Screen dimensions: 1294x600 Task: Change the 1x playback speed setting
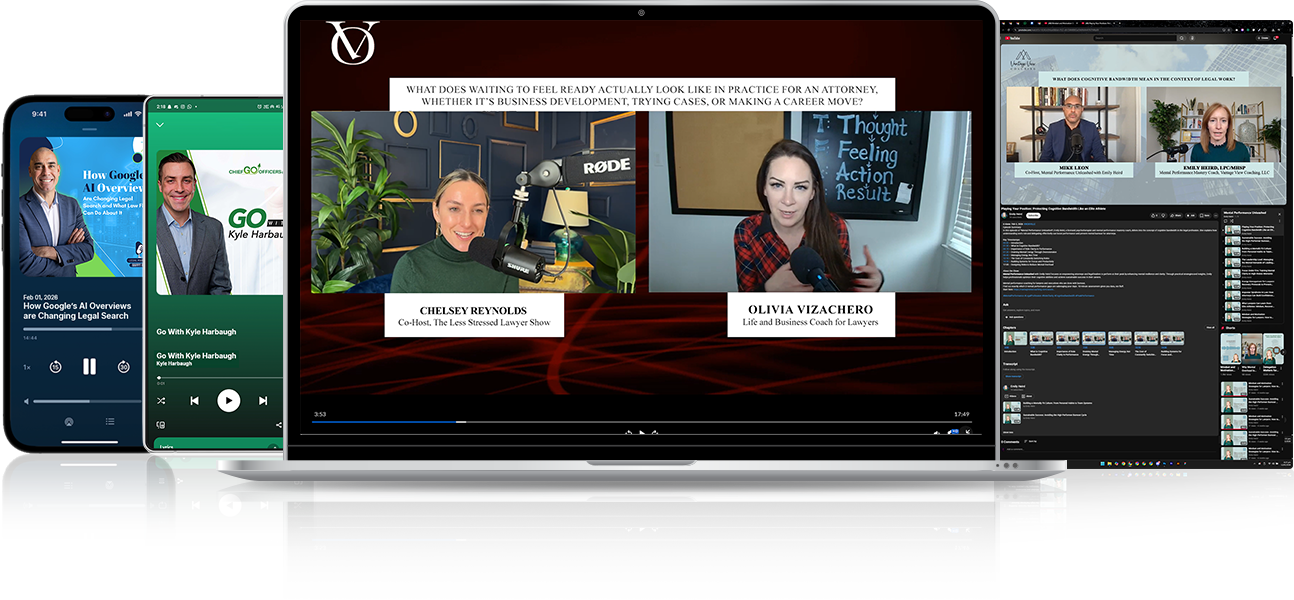pos(27,367)
